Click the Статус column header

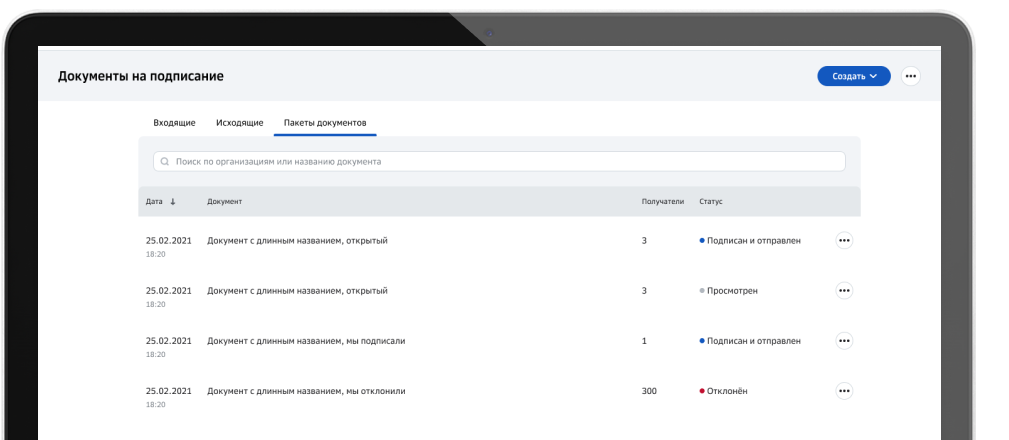[x=711, y=202]
